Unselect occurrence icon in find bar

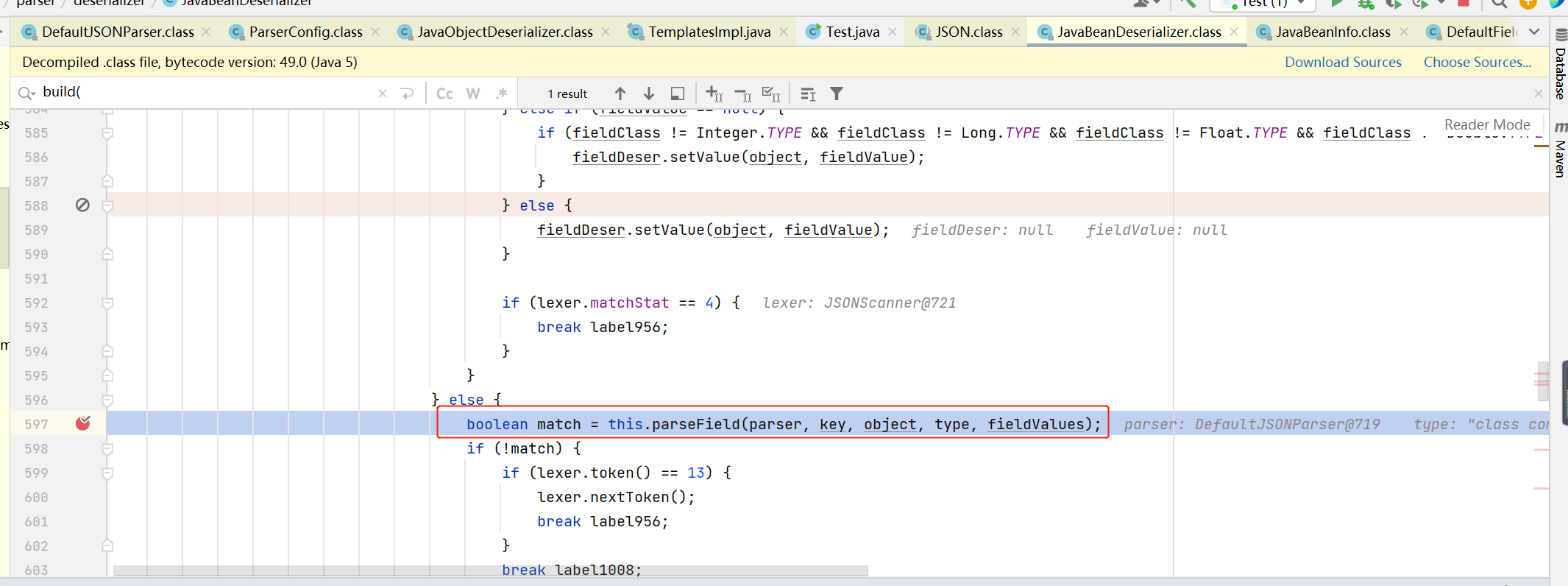coord(743,93)
